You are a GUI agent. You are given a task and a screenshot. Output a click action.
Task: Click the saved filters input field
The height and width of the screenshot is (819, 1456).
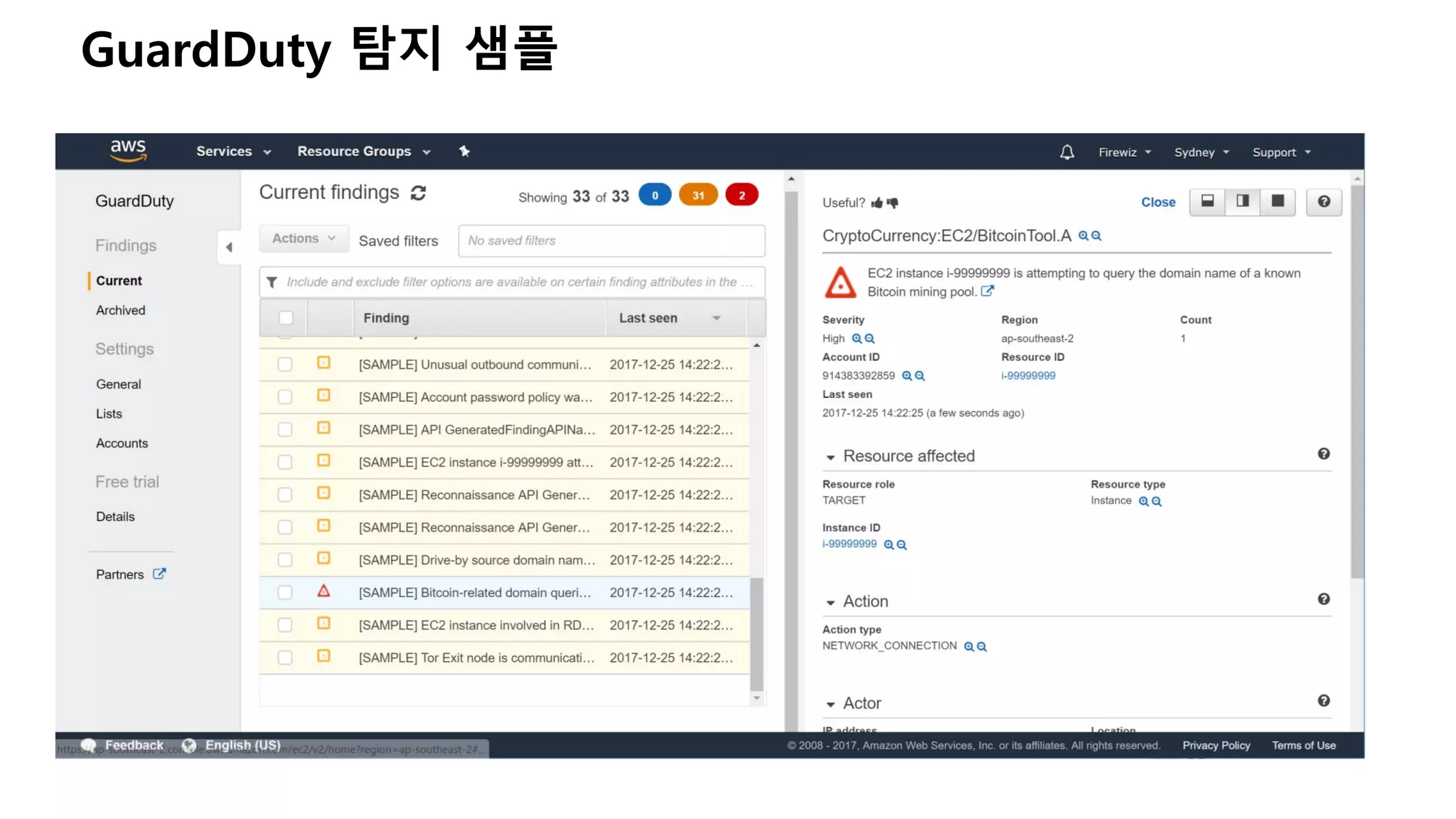click(x=611, y=241)
